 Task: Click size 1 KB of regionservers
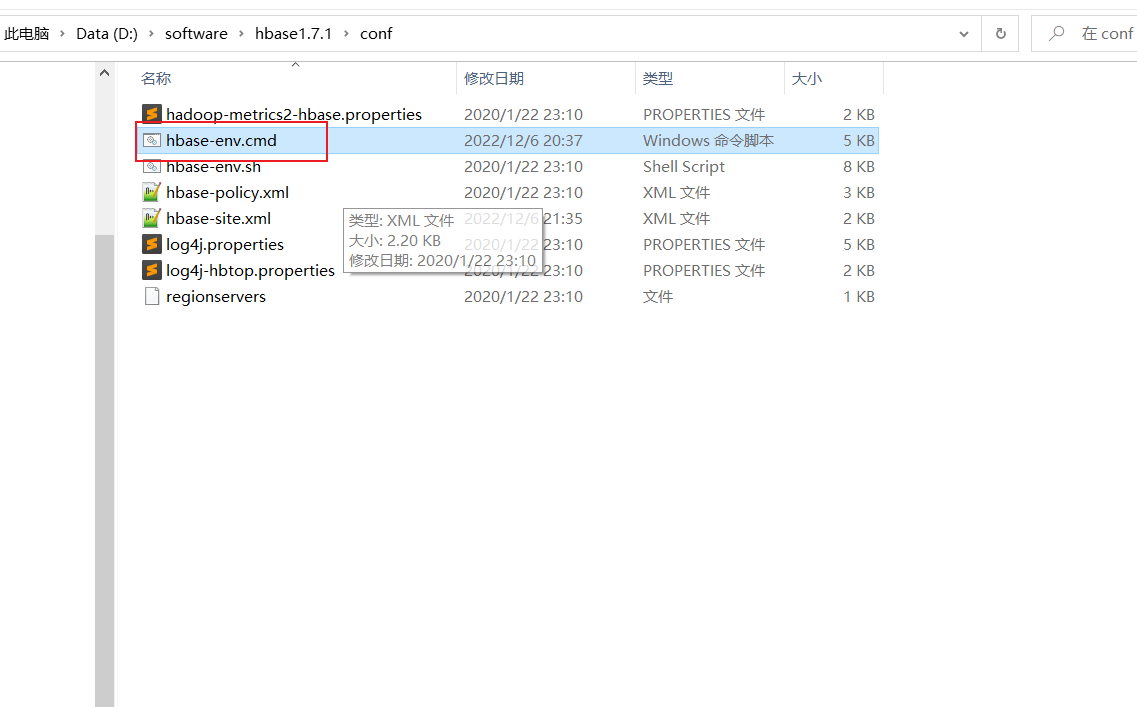[x=859, y=297]
